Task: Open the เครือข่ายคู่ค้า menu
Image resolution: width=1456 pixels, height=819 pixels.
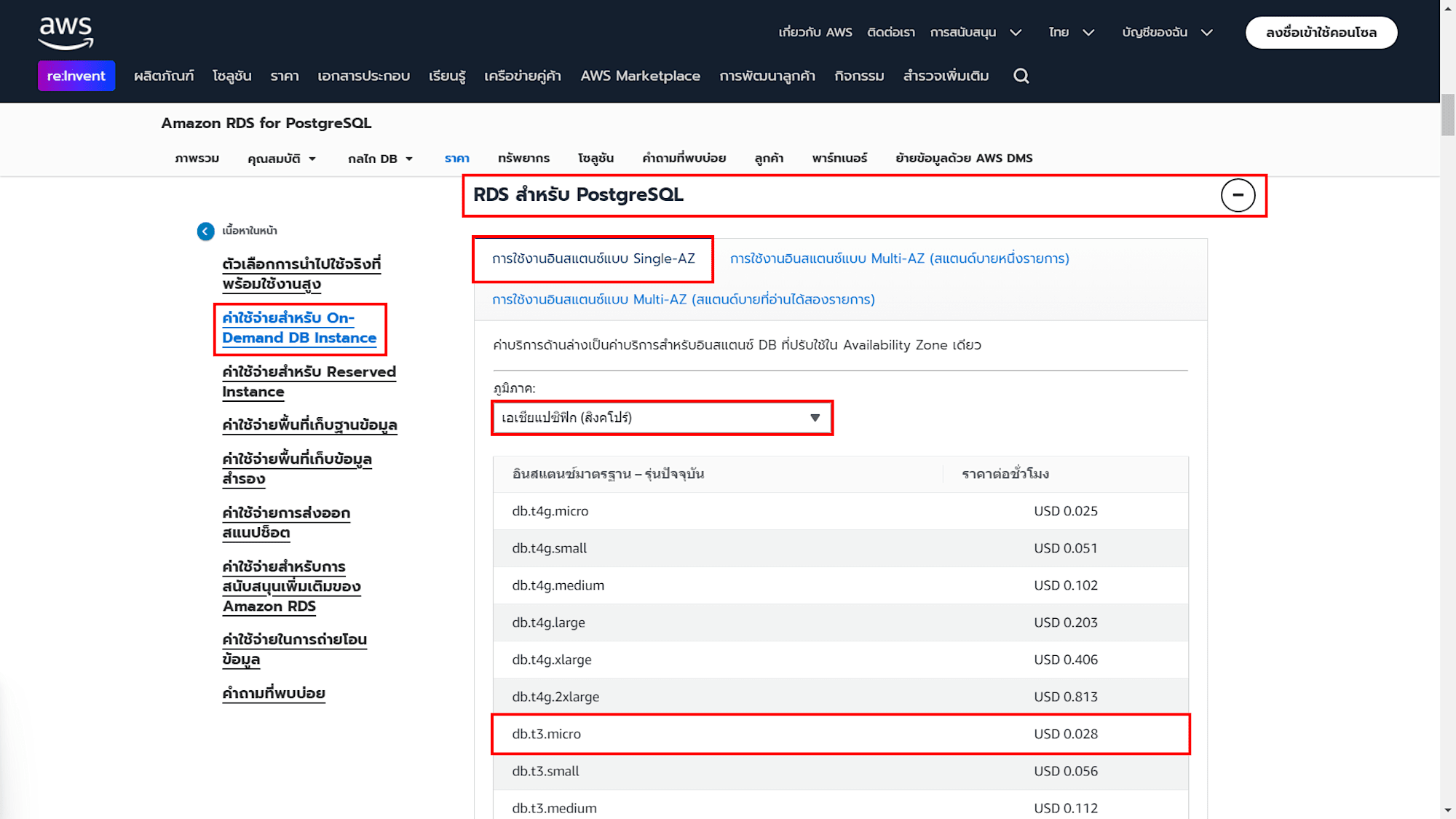Action: click(523, 76)
